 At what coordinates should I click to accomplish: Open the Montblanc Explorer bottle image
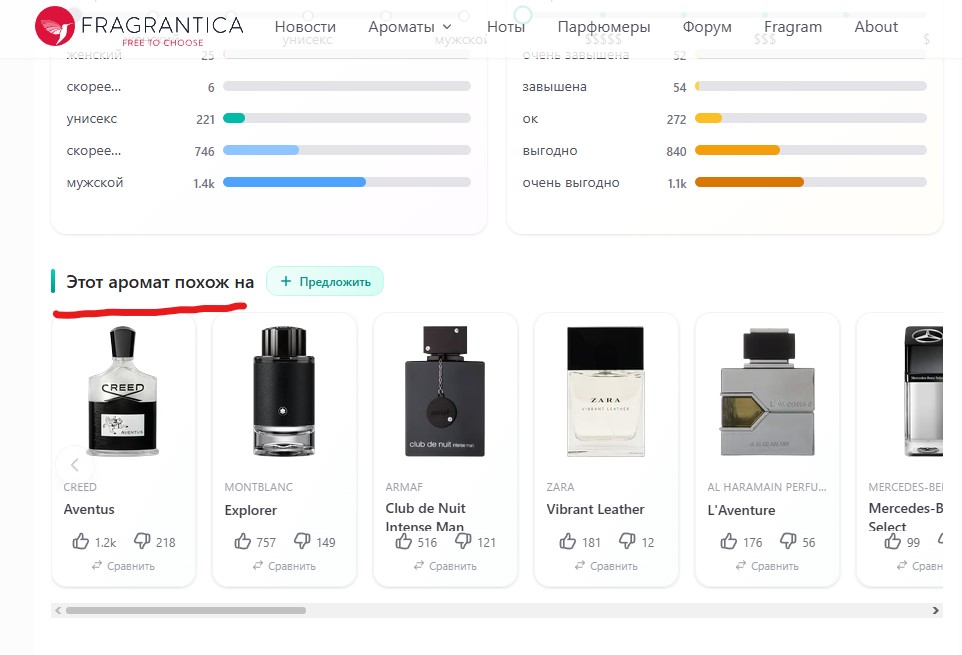[x=284, y=391]
